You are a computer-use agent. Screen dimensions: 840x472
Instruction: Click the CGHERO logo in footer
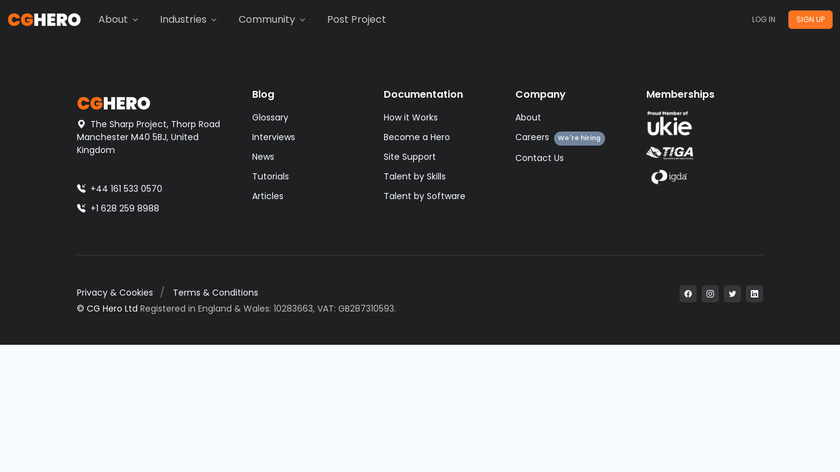coord(113,103)
